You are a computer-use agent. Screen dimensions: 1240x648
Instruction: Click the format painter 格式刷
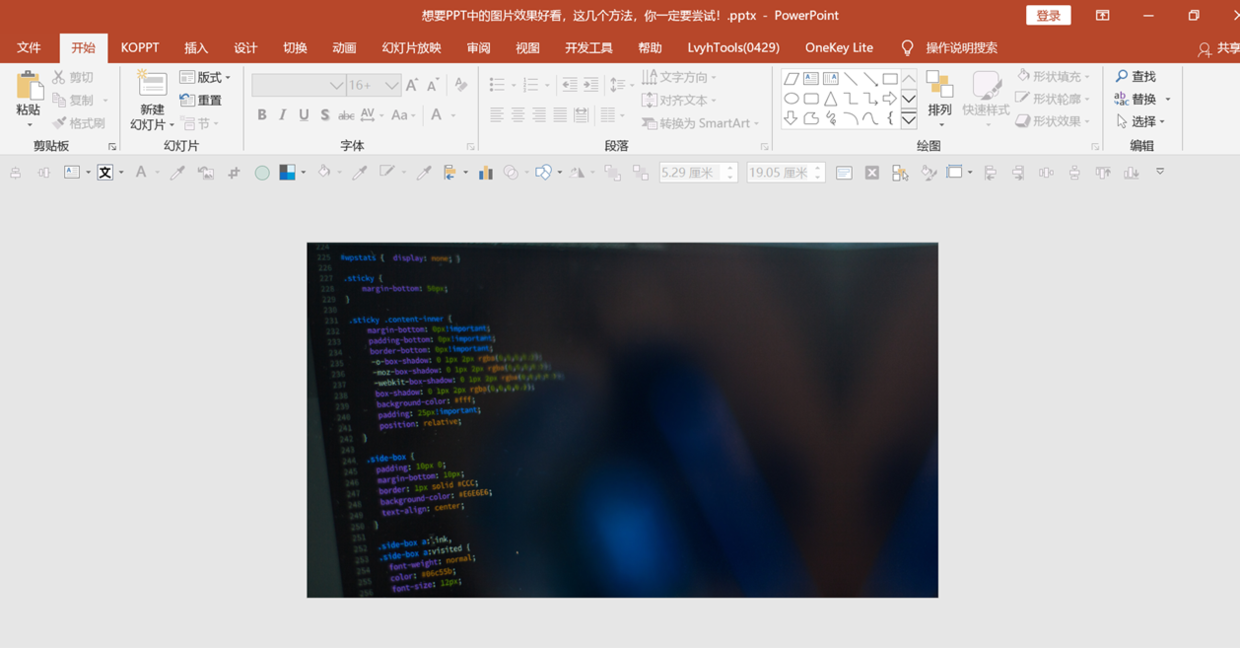[x=78, y=123]
